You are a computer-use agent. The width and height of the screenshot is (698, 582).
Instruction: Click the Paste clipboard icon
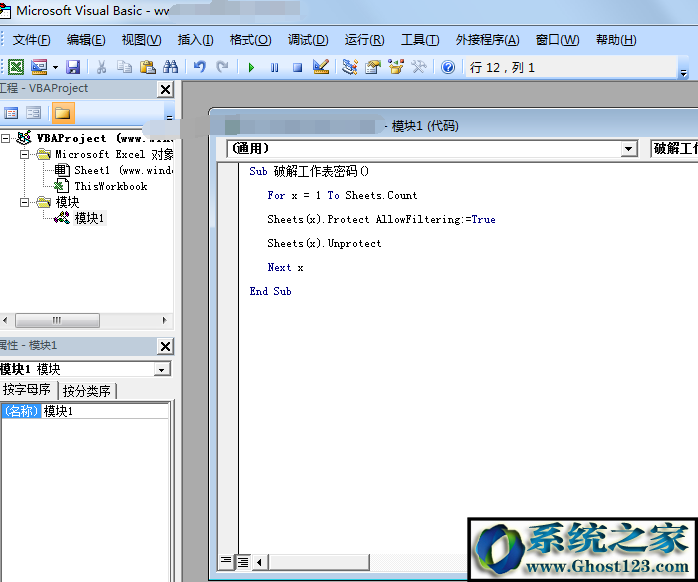click(147, 67)
